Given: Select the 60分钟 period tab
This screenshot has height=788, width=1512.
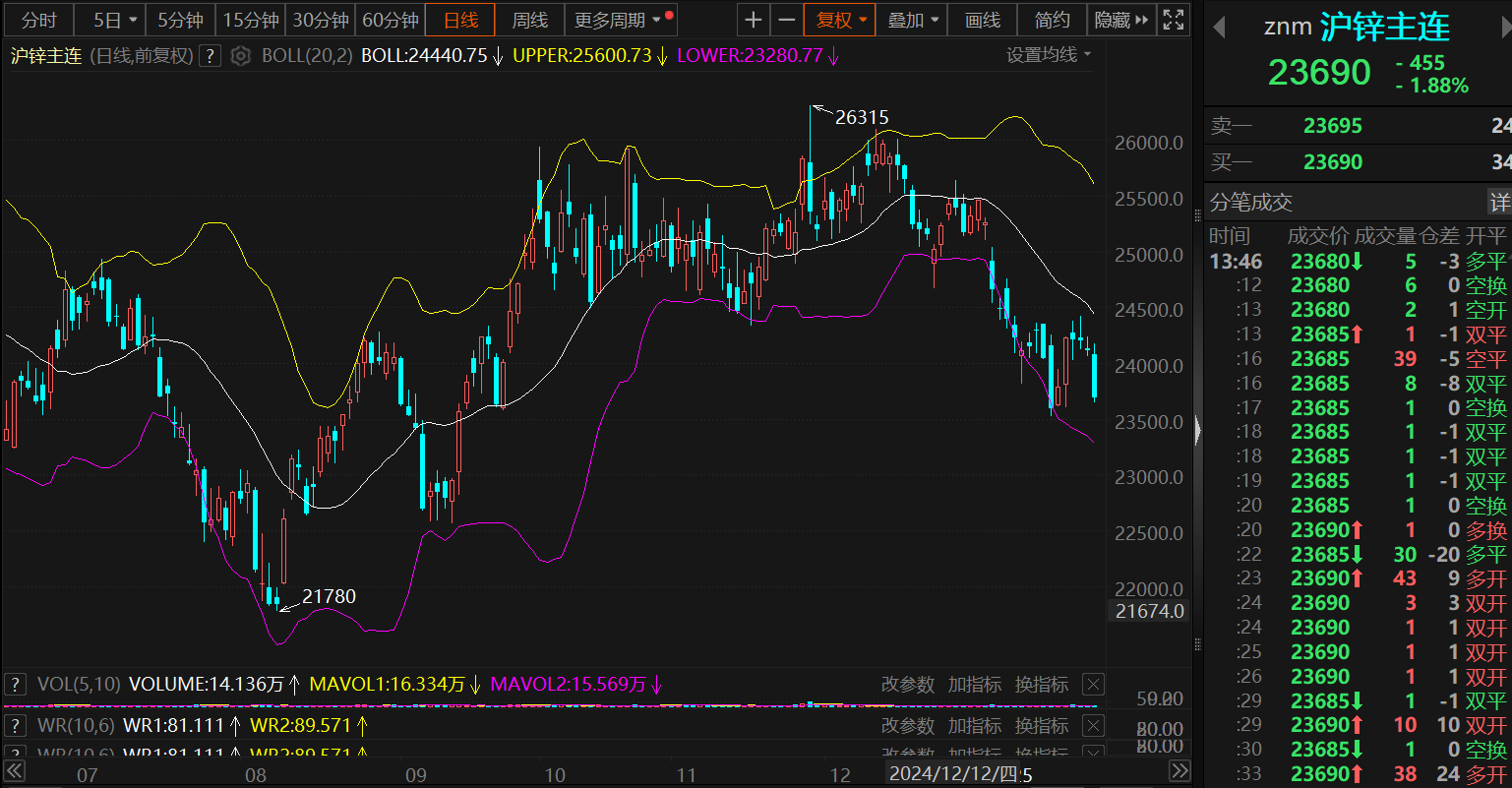Looking at the screenshot, I should click(391, 20).
